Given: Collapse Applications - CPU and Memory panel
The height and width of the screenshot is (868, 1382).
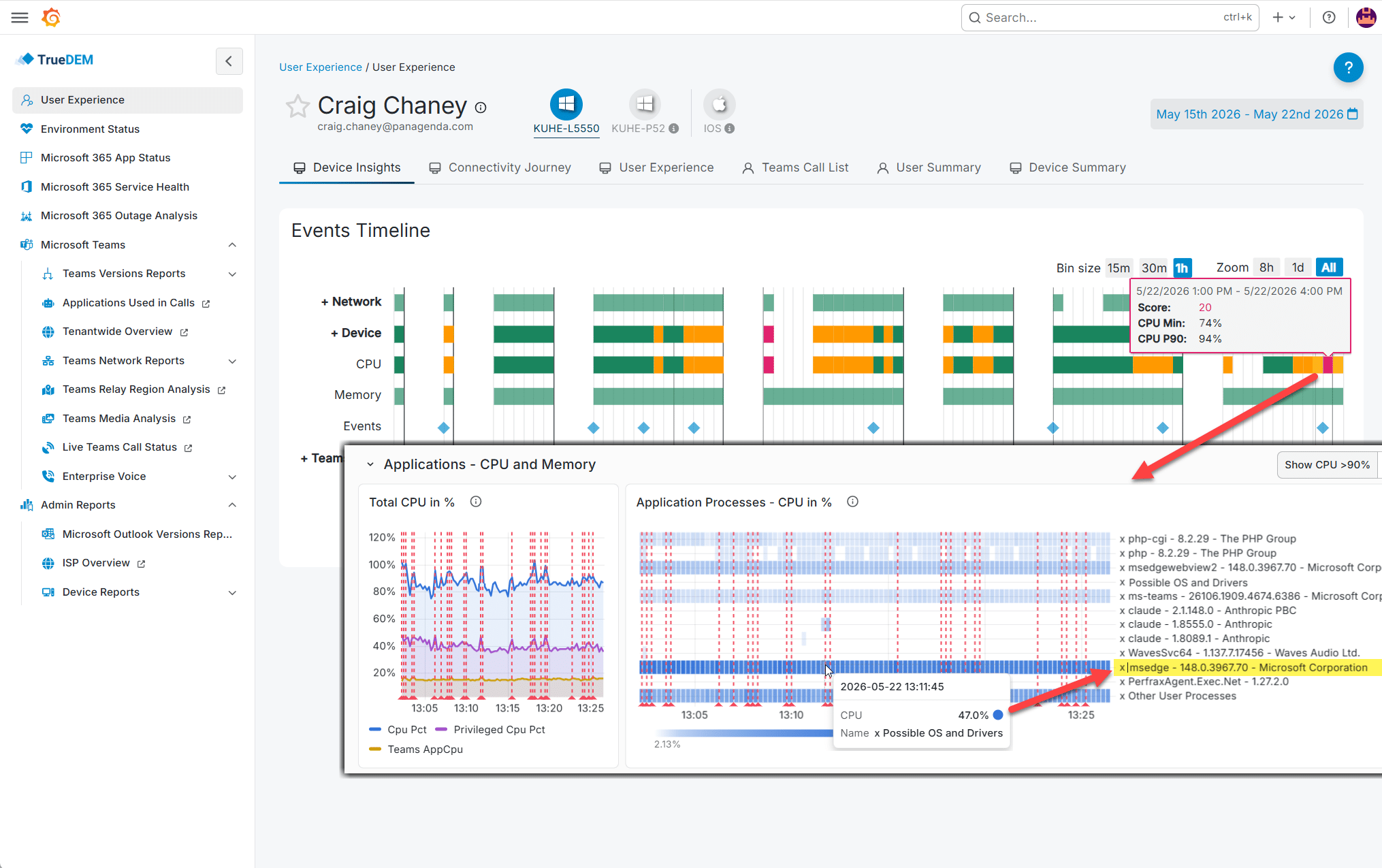Looking at the screenshot, I should point(370,464).
